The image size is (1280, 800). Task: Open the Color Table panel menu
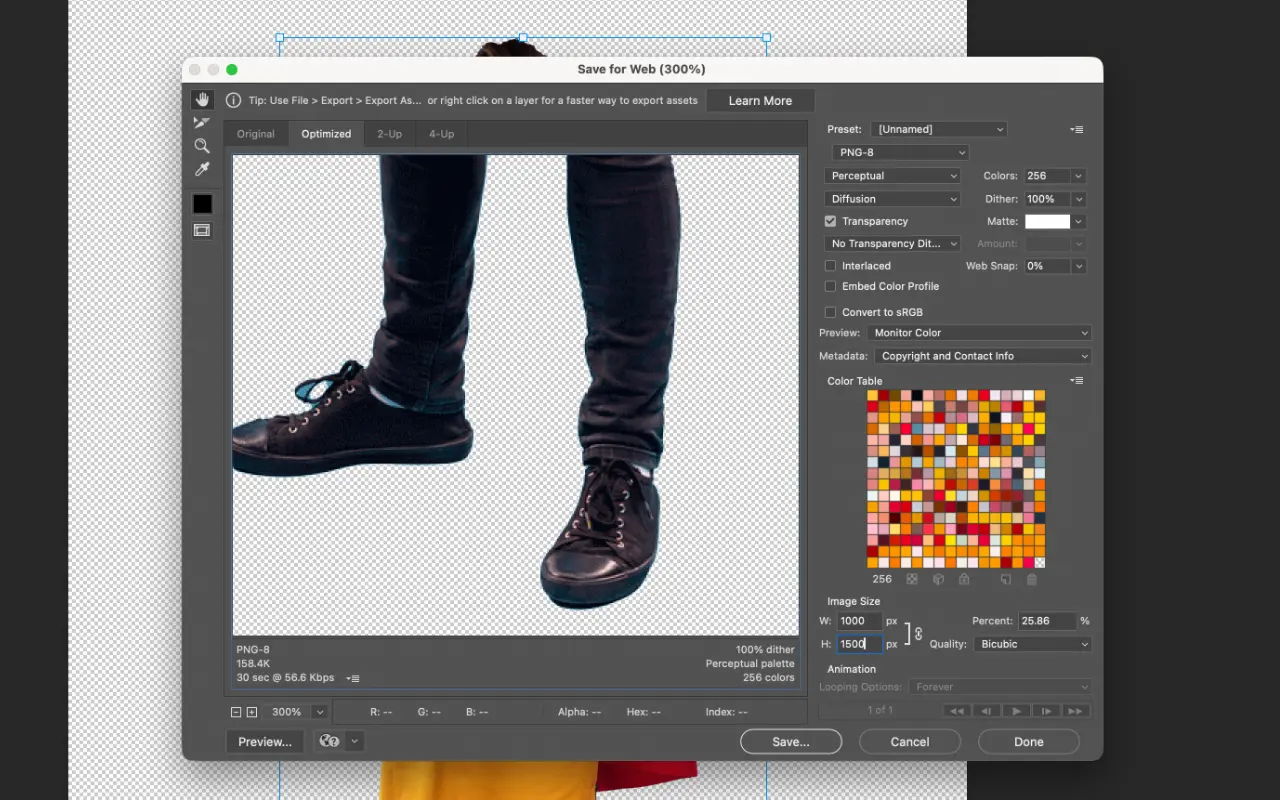point(1077,381)
